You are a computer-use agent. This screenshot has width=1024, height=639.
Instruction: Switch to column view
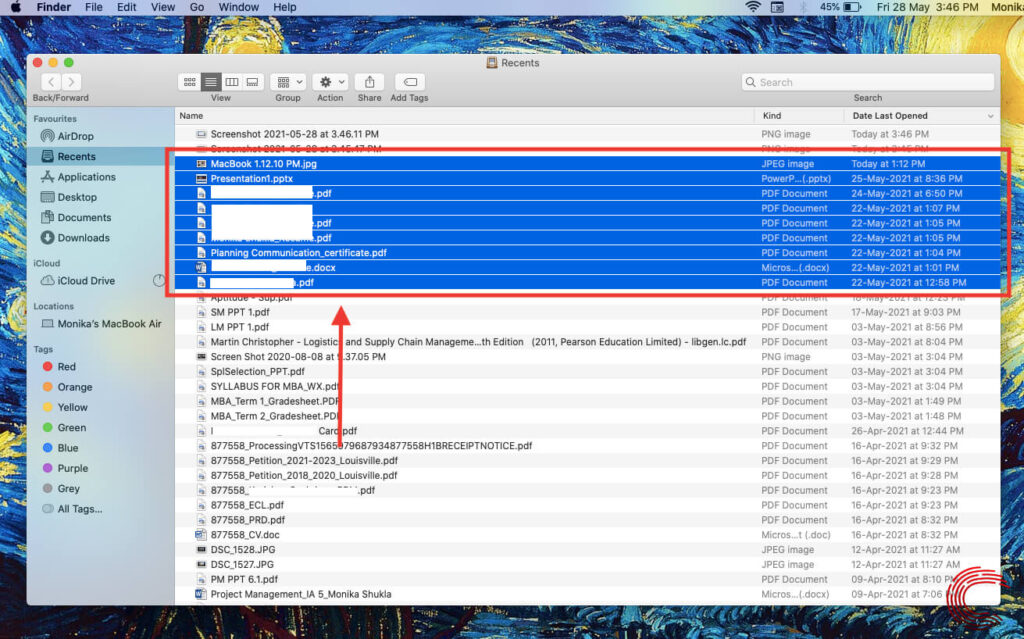(x=231, y=82)
